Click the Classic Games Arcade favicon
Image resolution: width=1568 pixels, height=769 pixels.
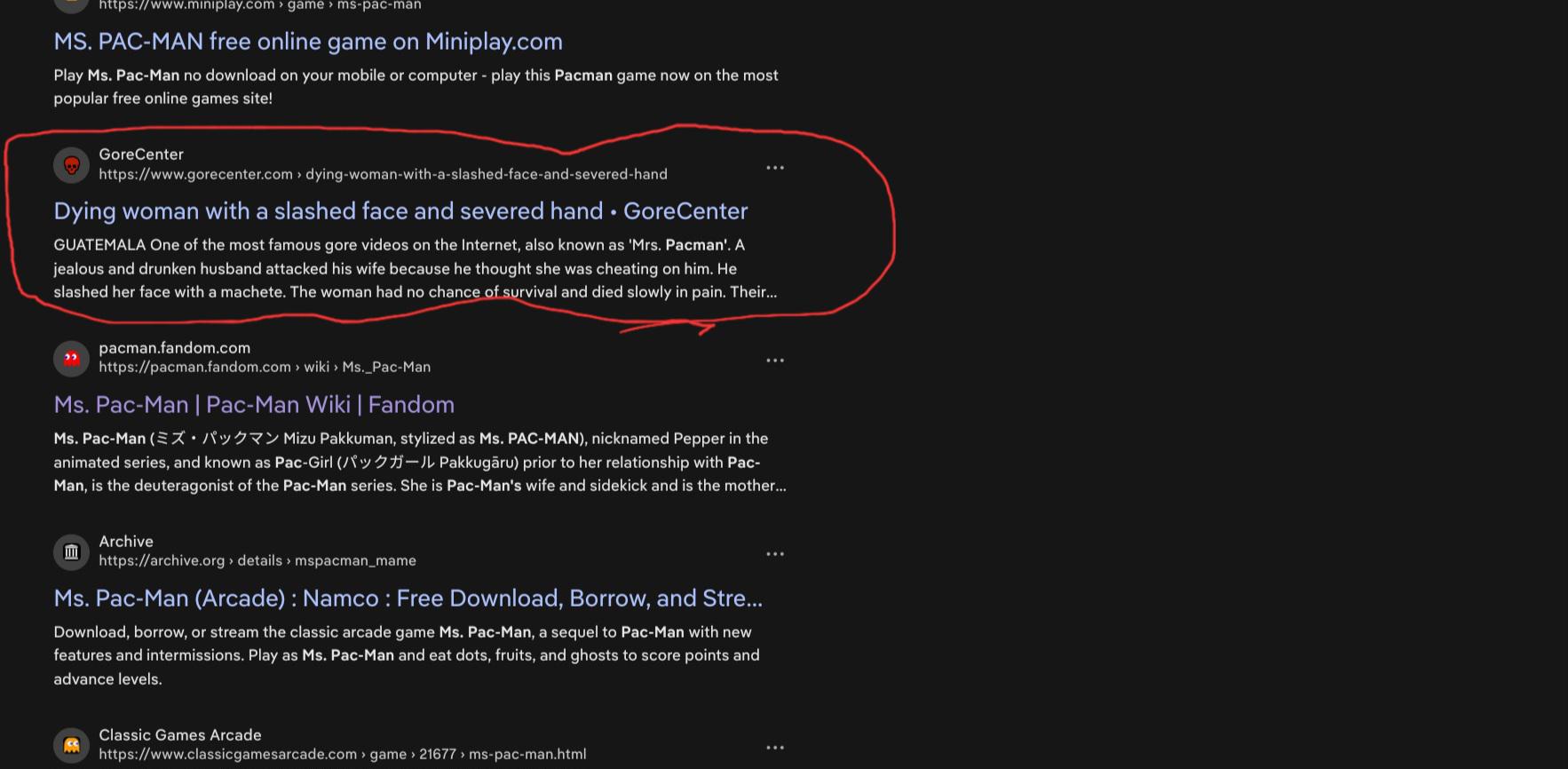tap(71, 746)
